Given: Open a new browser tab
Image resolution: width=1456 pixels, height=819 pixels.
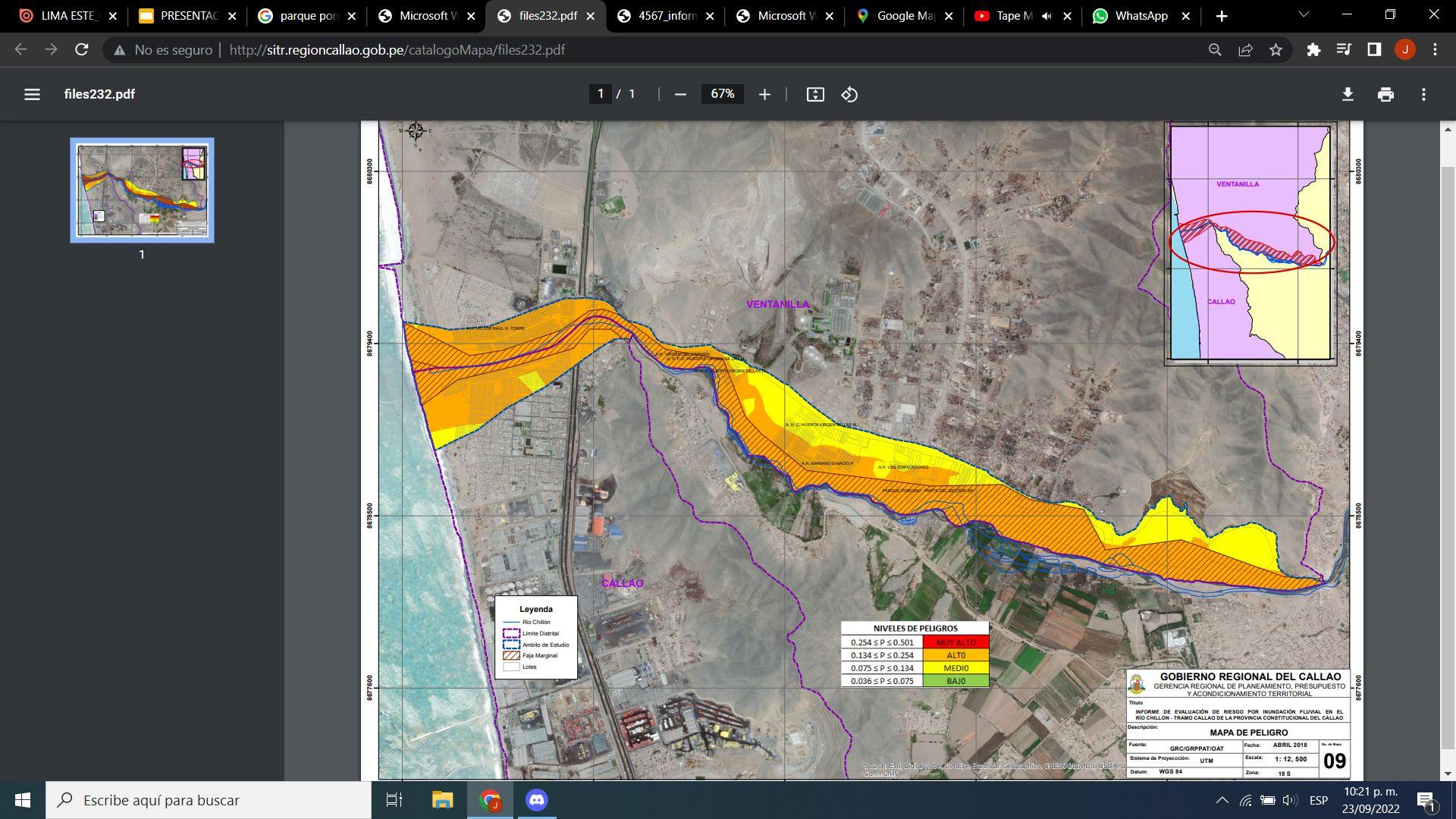Looking at the screenshot, I should click(x=1221, y=16).
